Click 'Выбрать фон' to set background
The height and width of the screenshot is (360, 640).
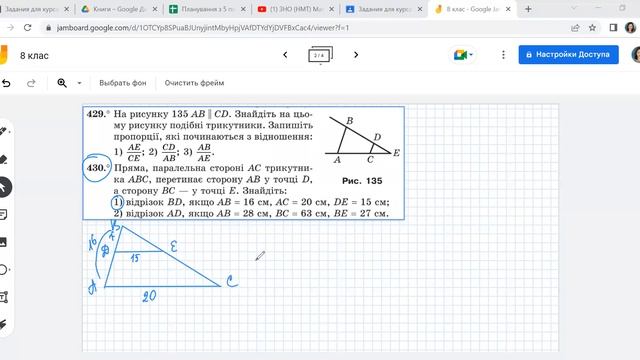123,83
